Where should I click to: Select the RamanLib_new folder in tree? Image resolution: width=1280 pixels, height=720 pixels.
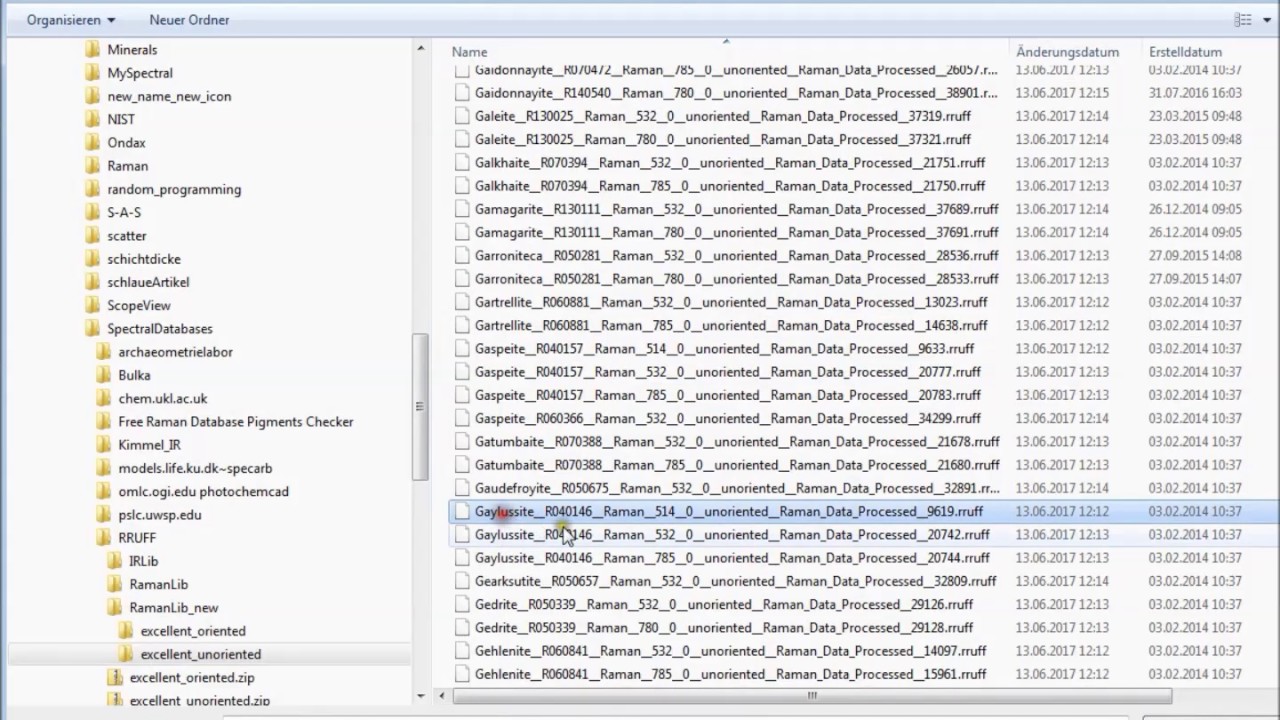(x=163, y=608)
